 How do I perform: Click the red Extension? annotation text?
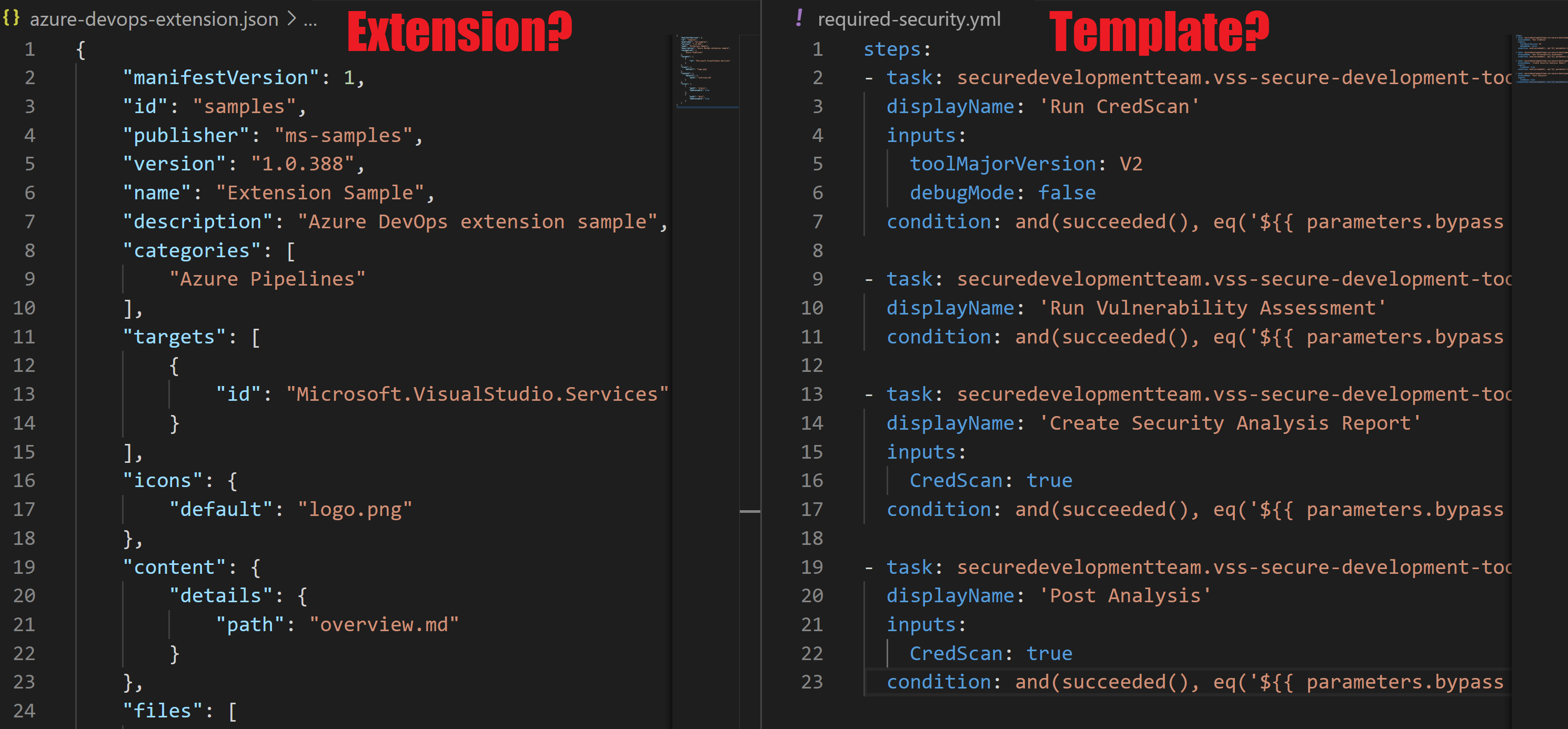[460, 32]
